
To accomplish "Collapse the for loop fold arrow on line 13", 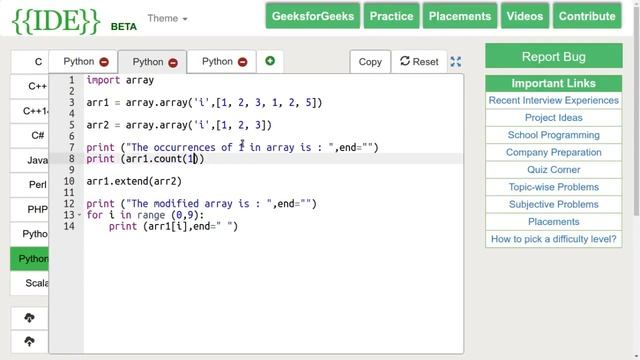I will 79,215.
